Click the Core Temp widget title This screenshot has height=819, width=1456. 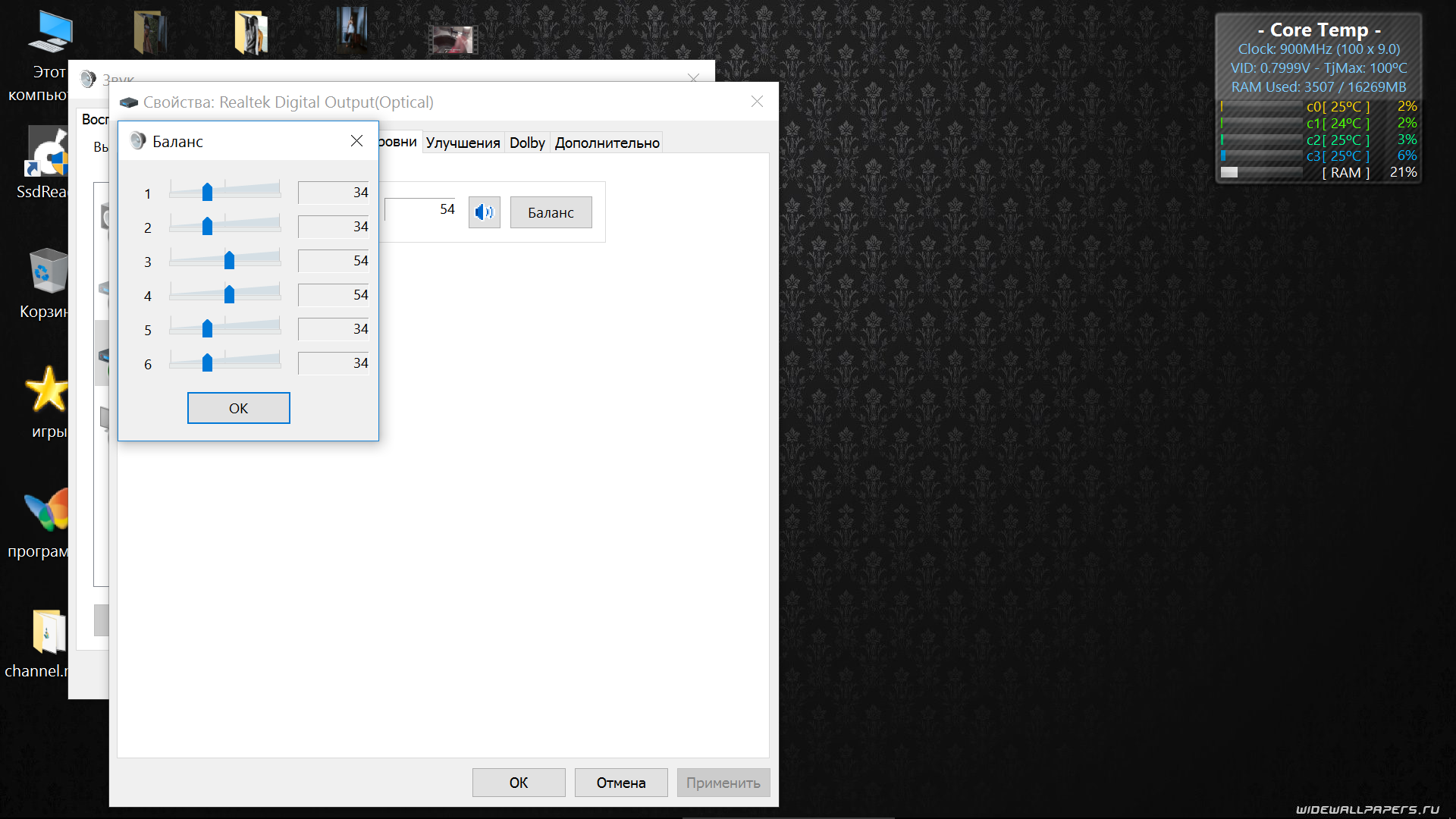[1318, 30]
